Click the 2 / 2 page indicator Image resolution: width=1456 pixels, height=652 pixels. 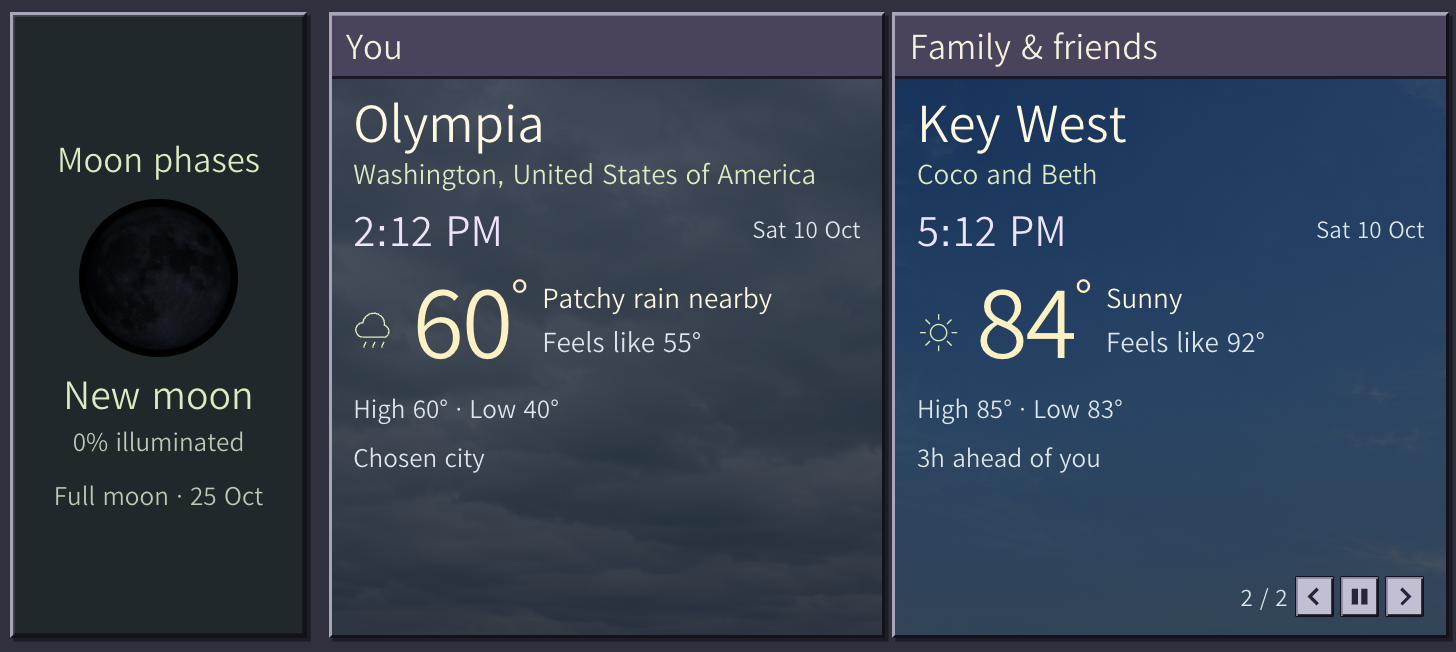pyautogui.click(x=1264, y=598)
